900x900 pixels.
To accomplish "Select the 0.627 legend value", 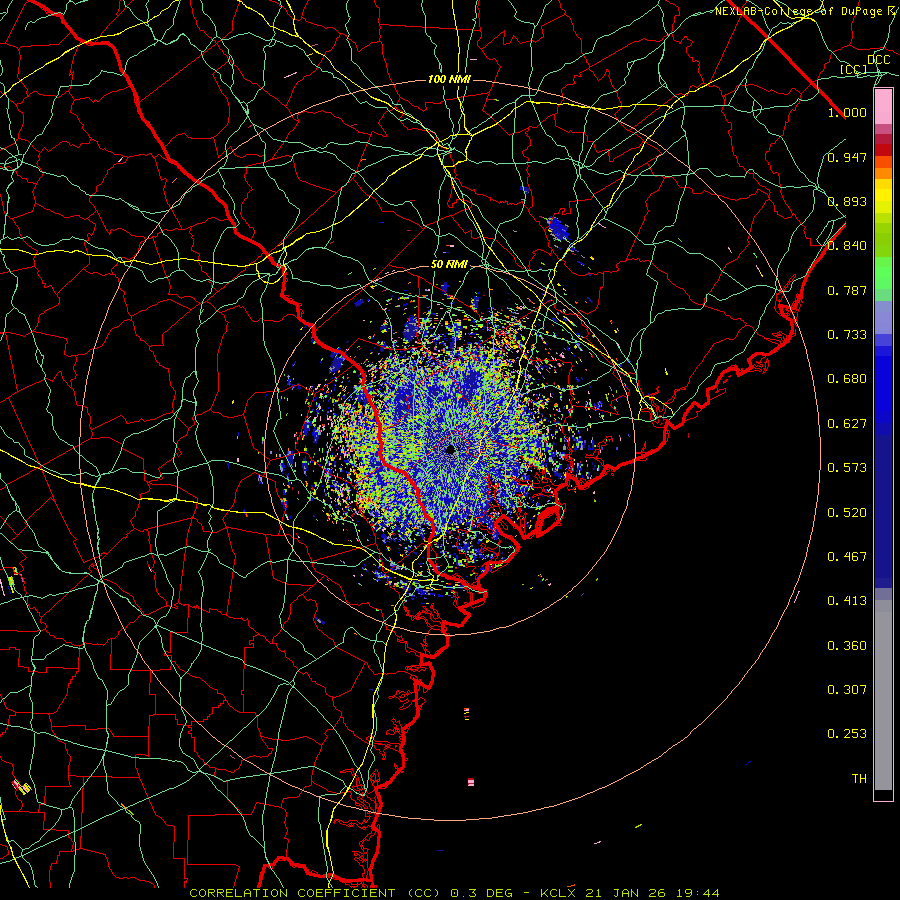I will click(847, 424).
